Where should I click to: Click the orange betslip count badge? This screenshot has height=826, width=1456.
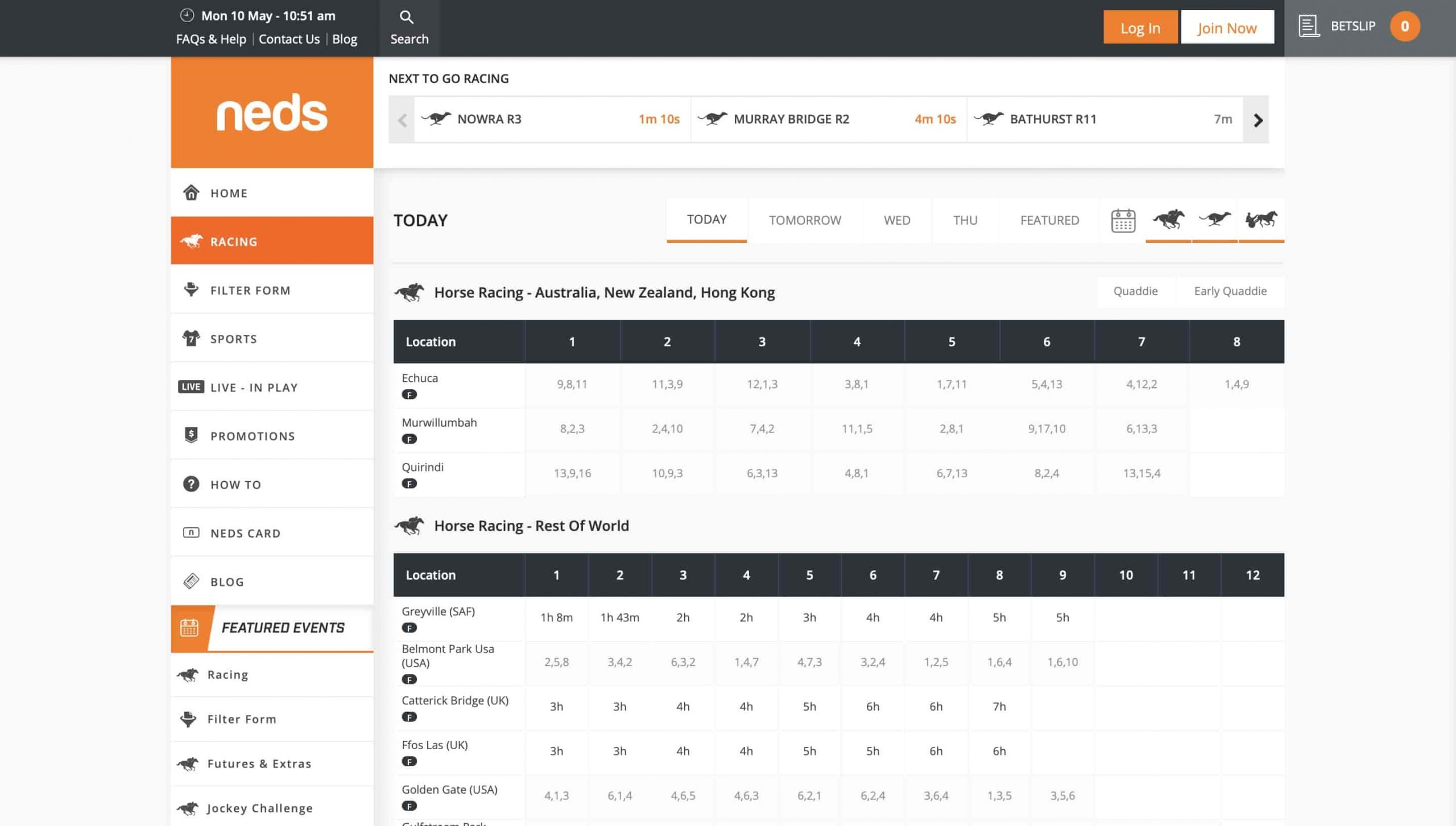pyautogui.click(x=1404, y=26)
